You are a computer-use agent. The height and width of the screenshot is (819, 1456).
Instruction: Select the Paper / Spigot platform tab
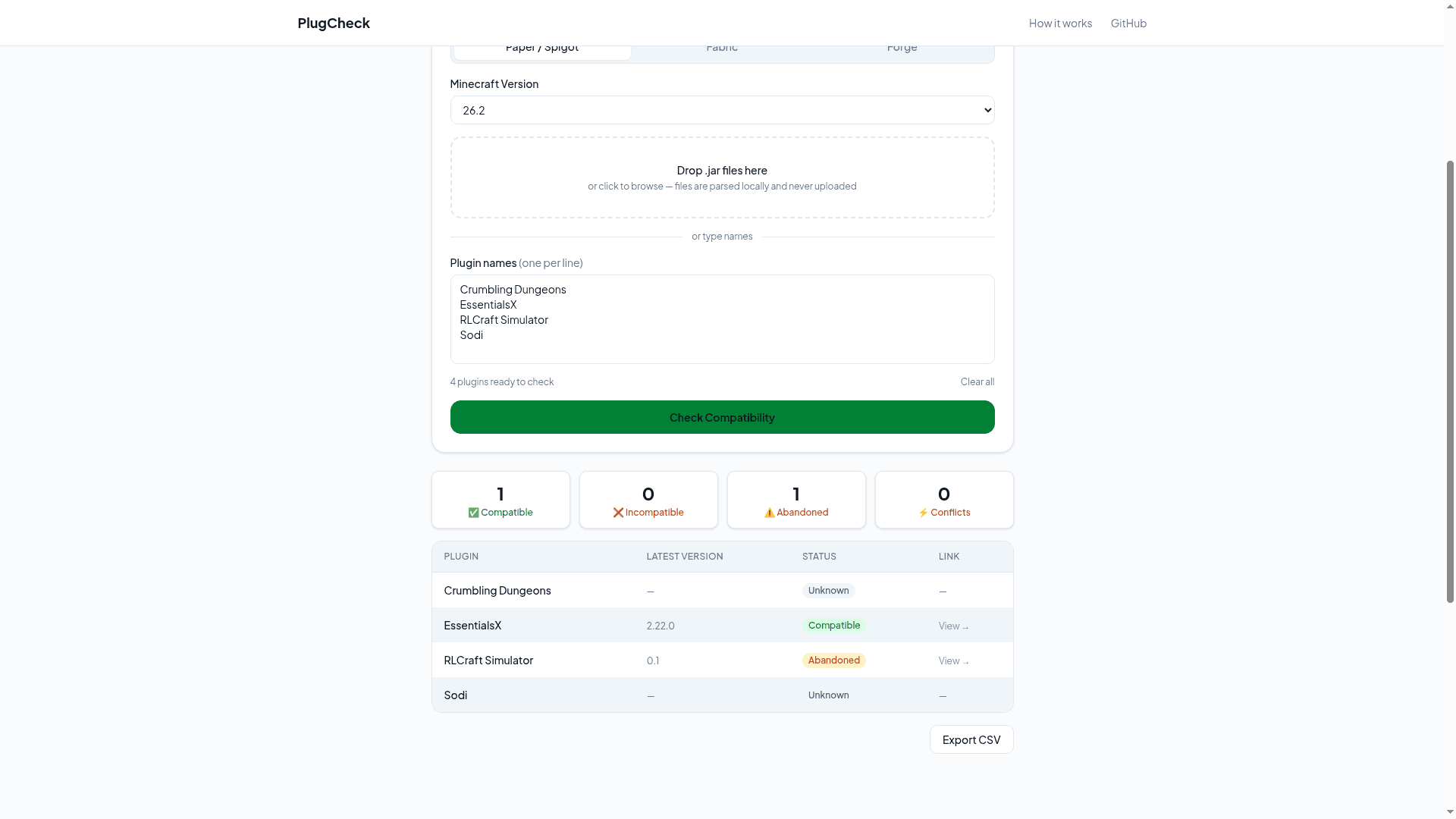[542, 52]
